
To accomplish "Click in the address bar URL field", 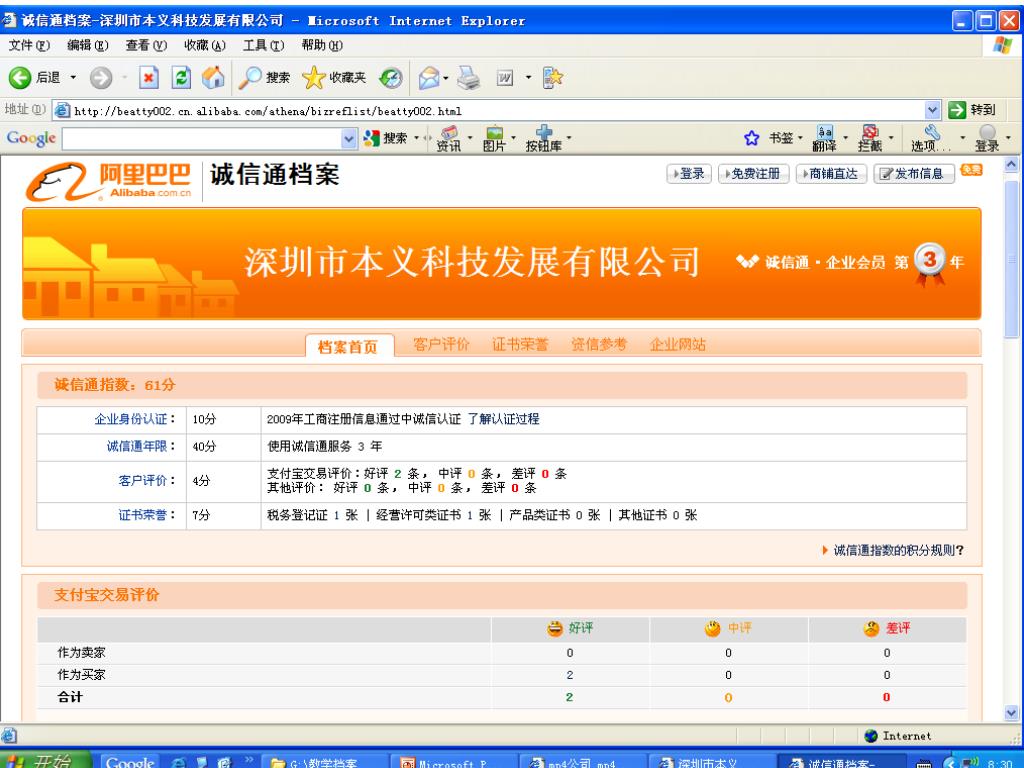I will tap(488, 110).
